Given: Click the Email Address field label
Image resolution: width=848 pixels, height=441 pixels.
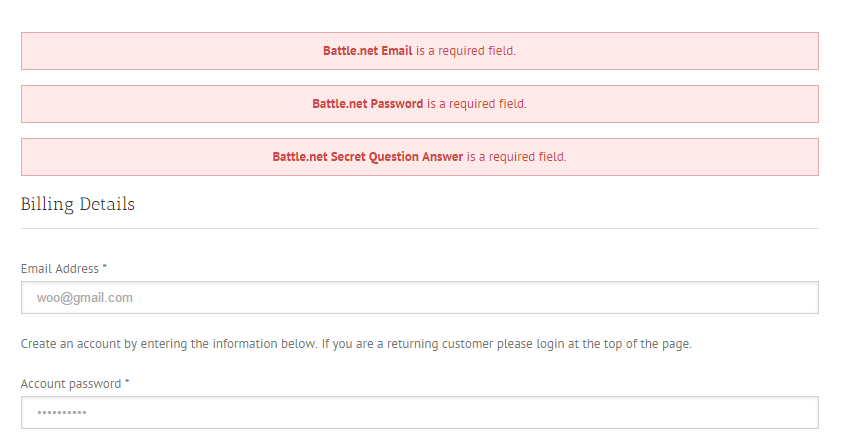Looking at the screenshot, I should click(60, 269).
